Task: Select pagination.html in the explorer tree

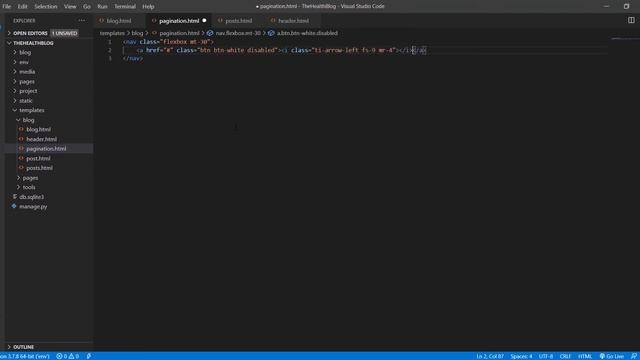Action: (x=46, y=149)
